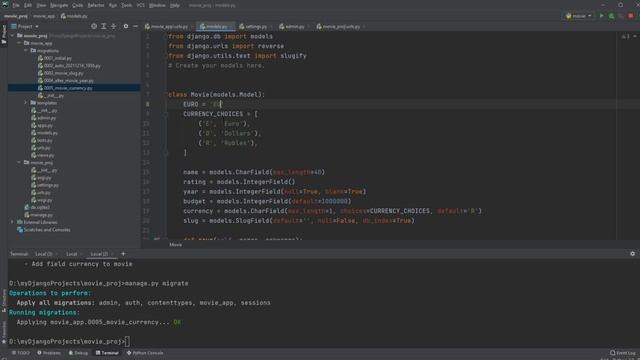
Task: Click the run with coverage icon
Action: pyautogui.click(x=621, y=16)
